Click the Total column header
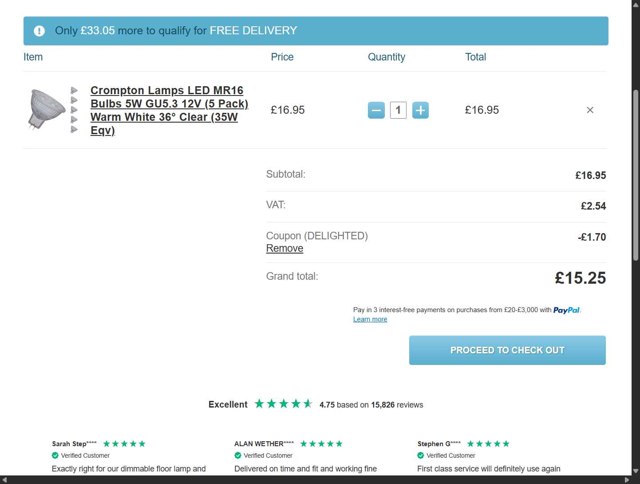This screenshot has height=484, width=640. [476, 57]
